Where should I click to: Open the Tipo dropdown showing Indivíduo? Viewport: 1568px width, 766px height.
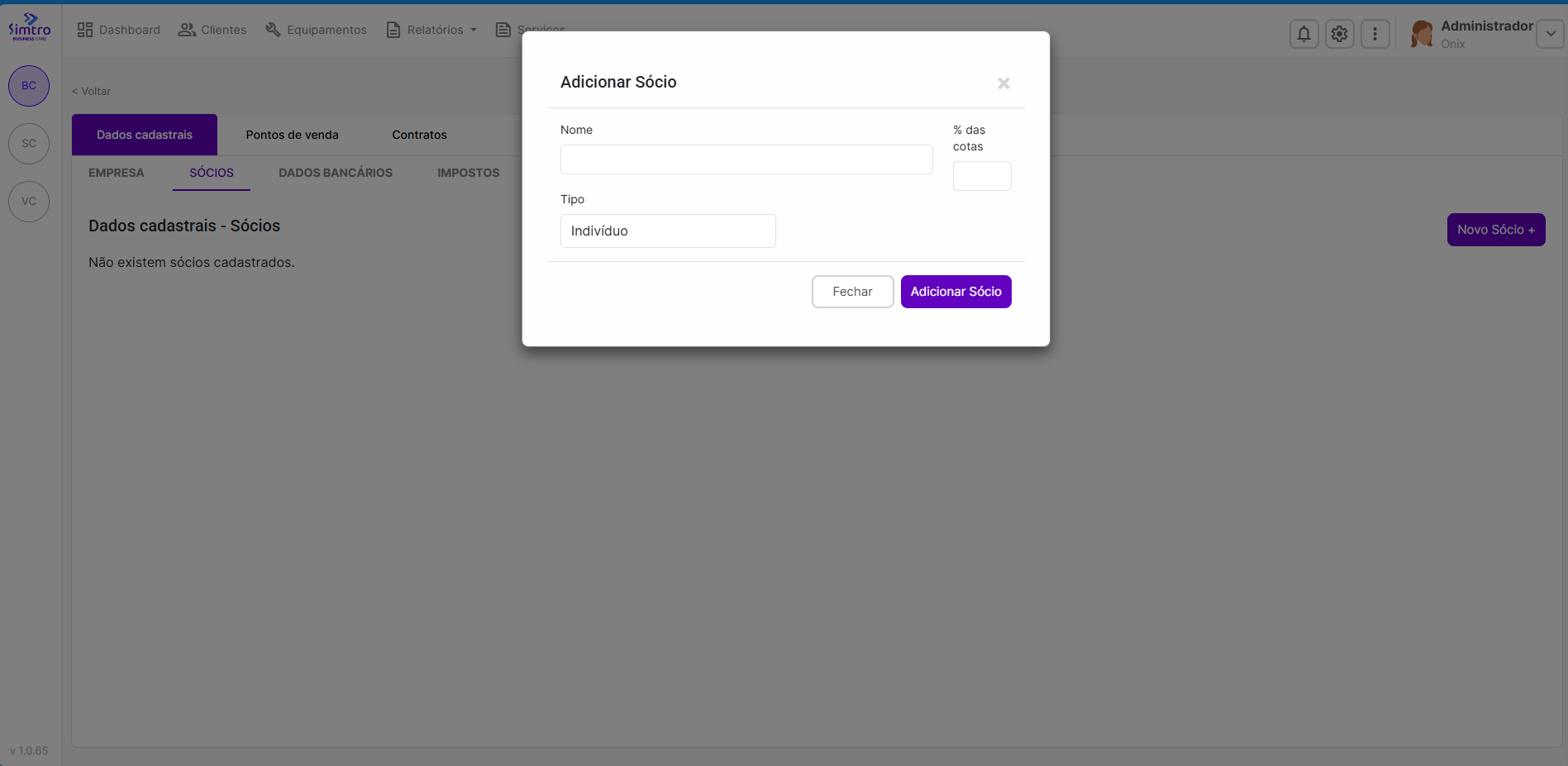click(x=668, y=231)
